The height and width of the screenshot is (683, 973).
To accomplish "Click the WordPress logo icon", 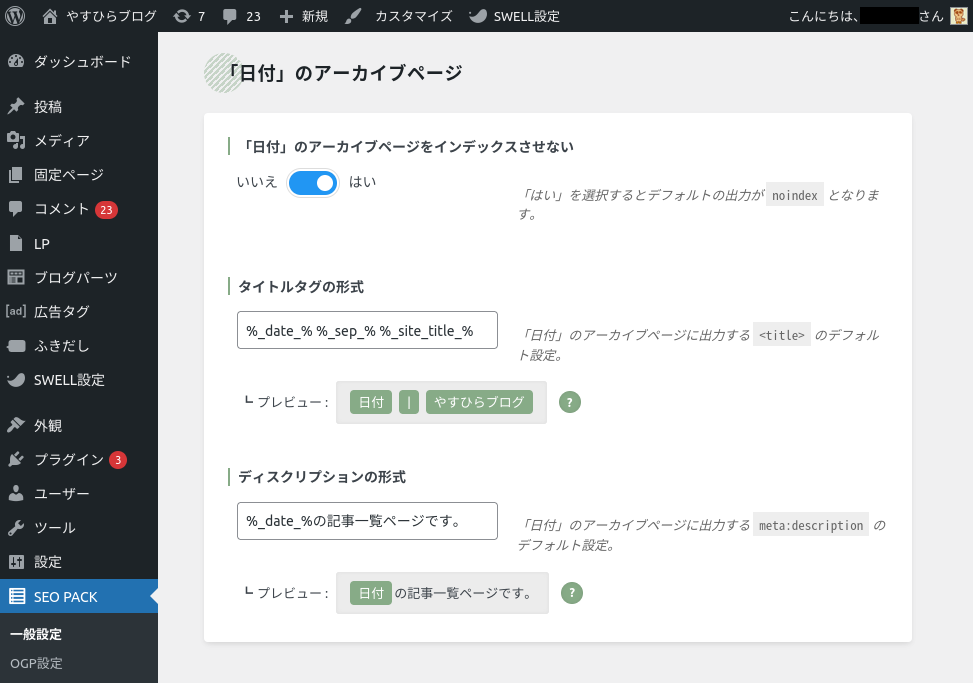I will (x=15, y=16).
